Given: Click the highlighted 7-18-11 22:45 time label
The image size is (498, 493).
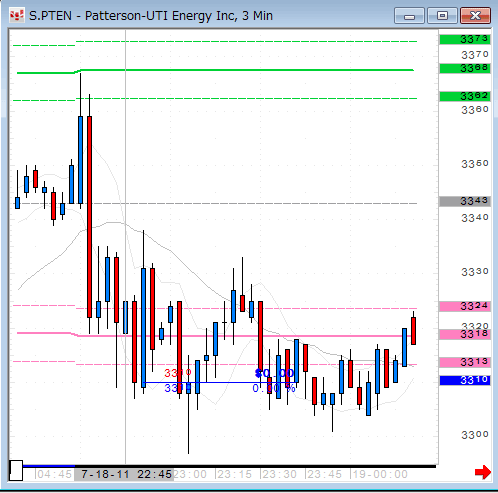Looking at the screenshot, I should coord(124,474).
